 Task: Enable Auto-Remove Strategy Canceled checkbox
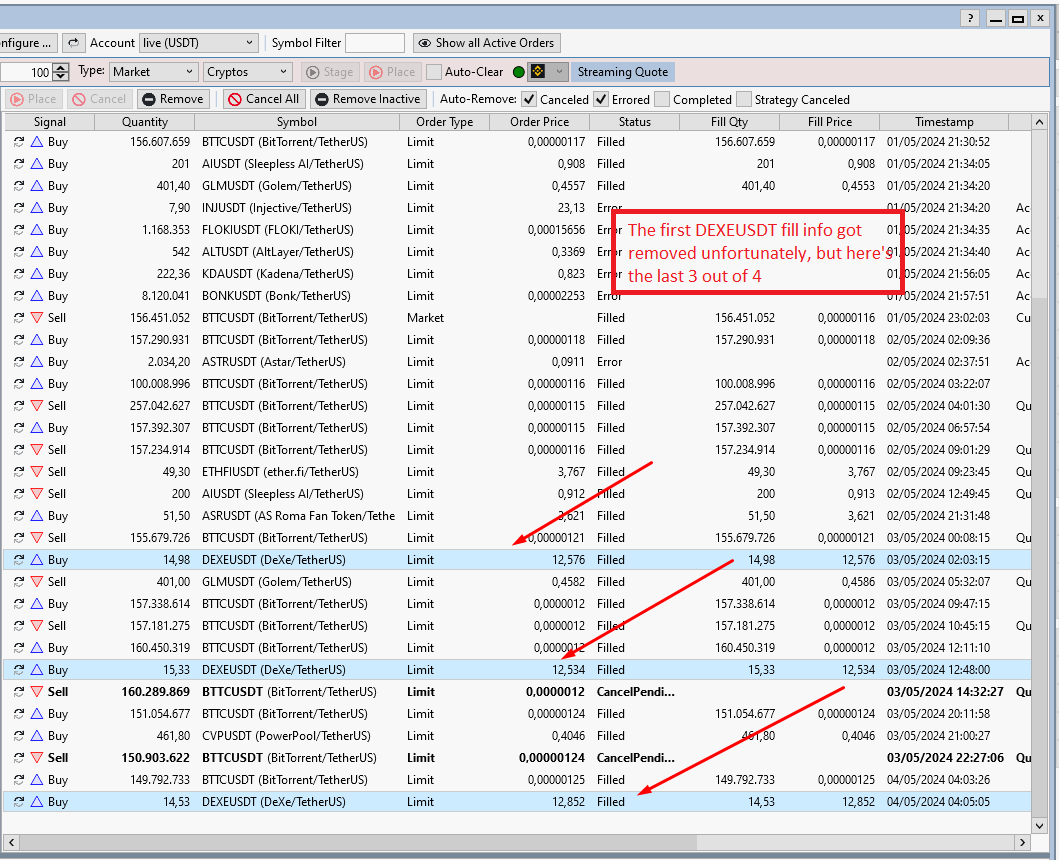744,99
